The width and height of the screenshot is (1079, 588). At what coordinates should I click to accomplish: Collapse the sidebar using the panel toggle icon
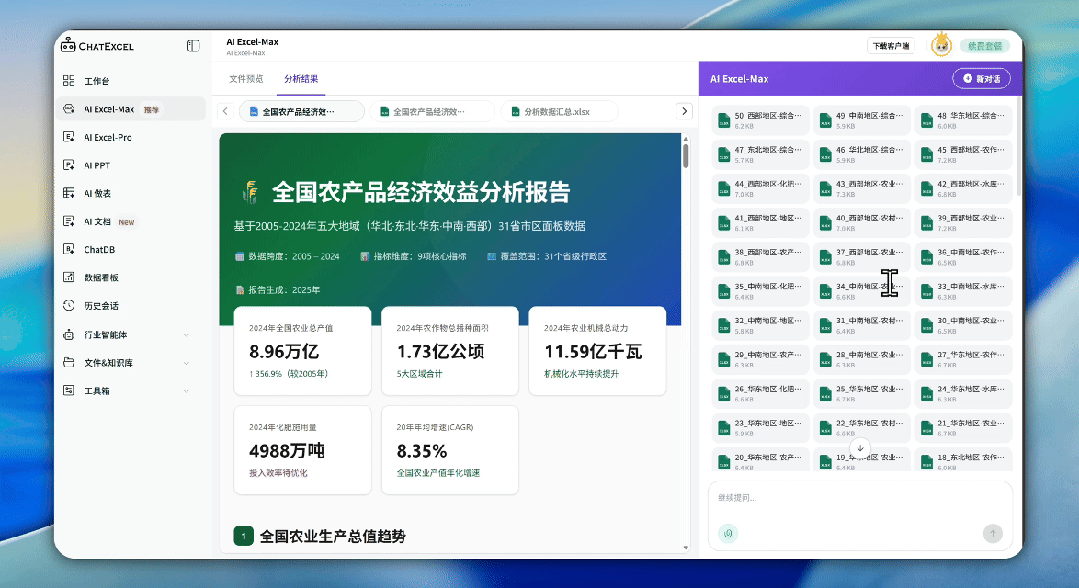(193, 46)
